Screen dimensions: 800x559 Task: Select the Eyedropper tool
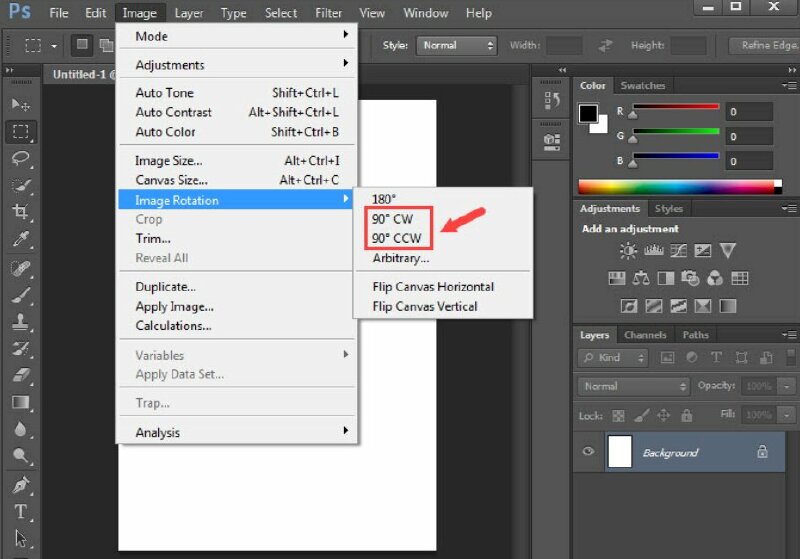click(x=20, y=239)
